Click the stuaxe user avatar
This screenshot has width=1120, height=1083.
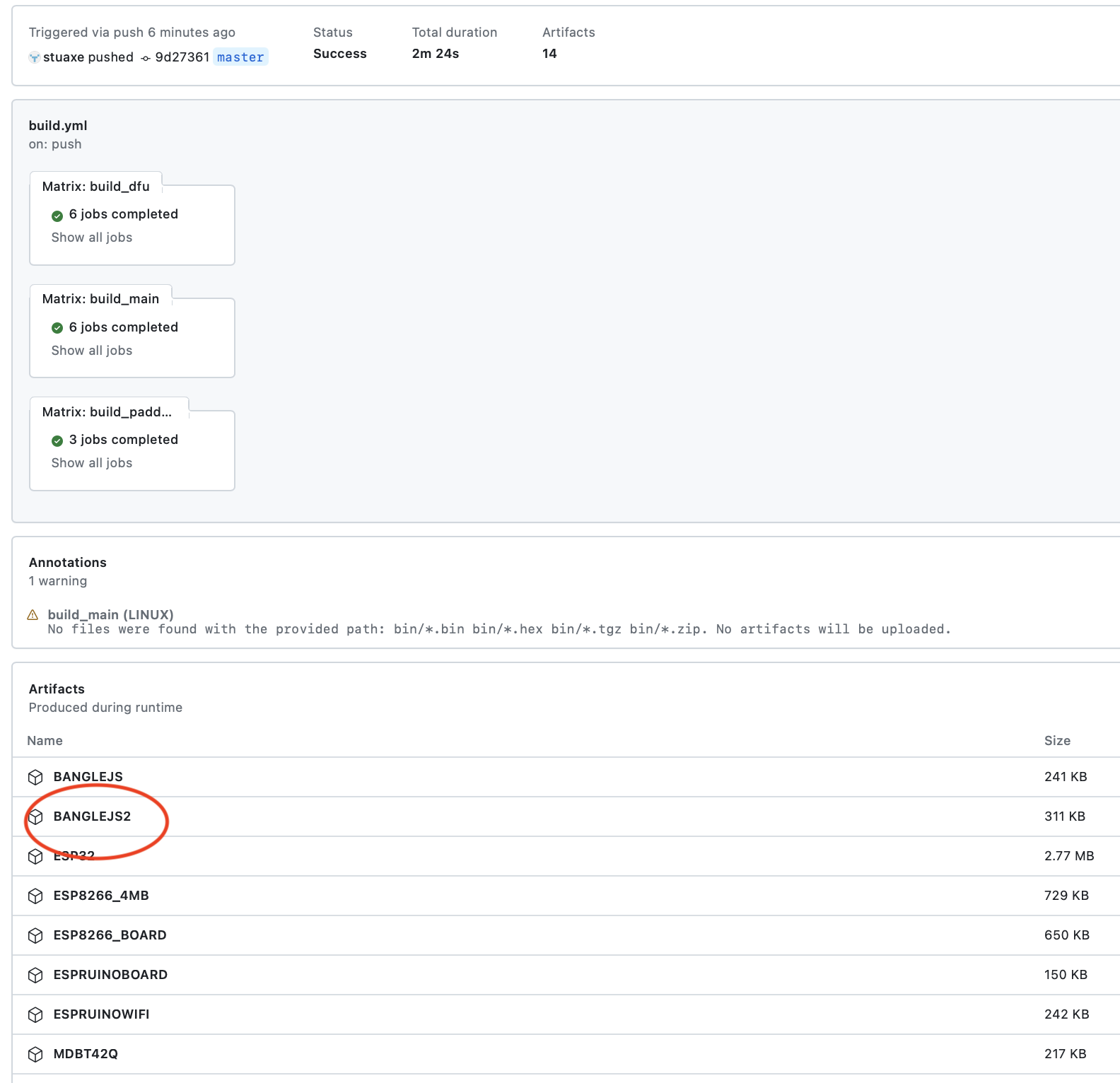[x=35, y=57]
